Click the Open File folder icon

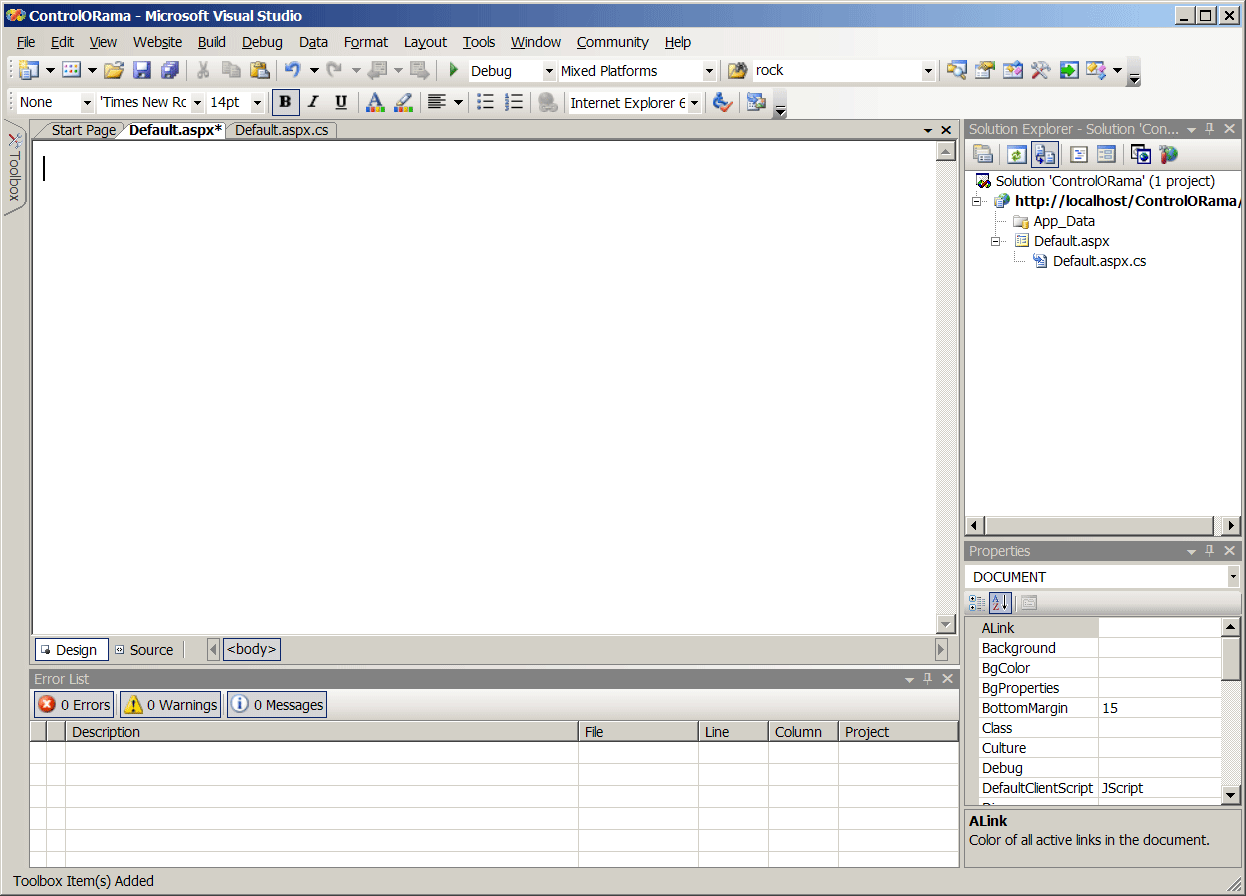pyautogui.click(x=114, y=70)
